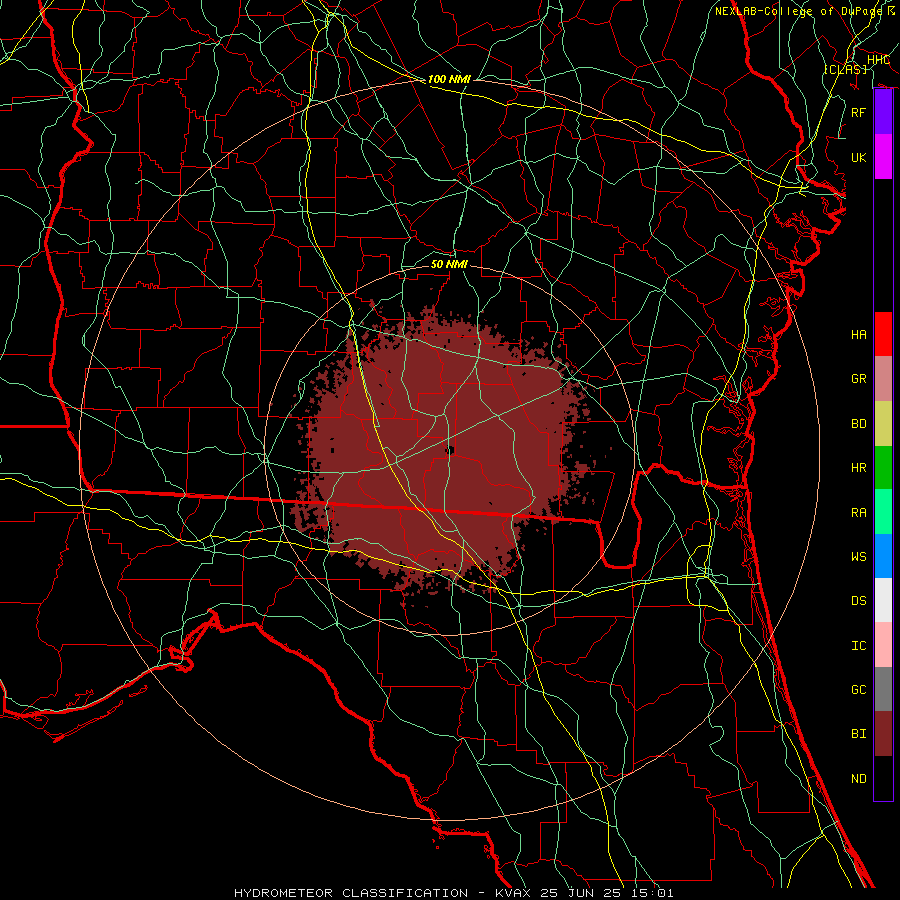This screenshot has width=900, height=900.
Task: Select the IC light-pink legend swatch
Action: pos(883,645)
